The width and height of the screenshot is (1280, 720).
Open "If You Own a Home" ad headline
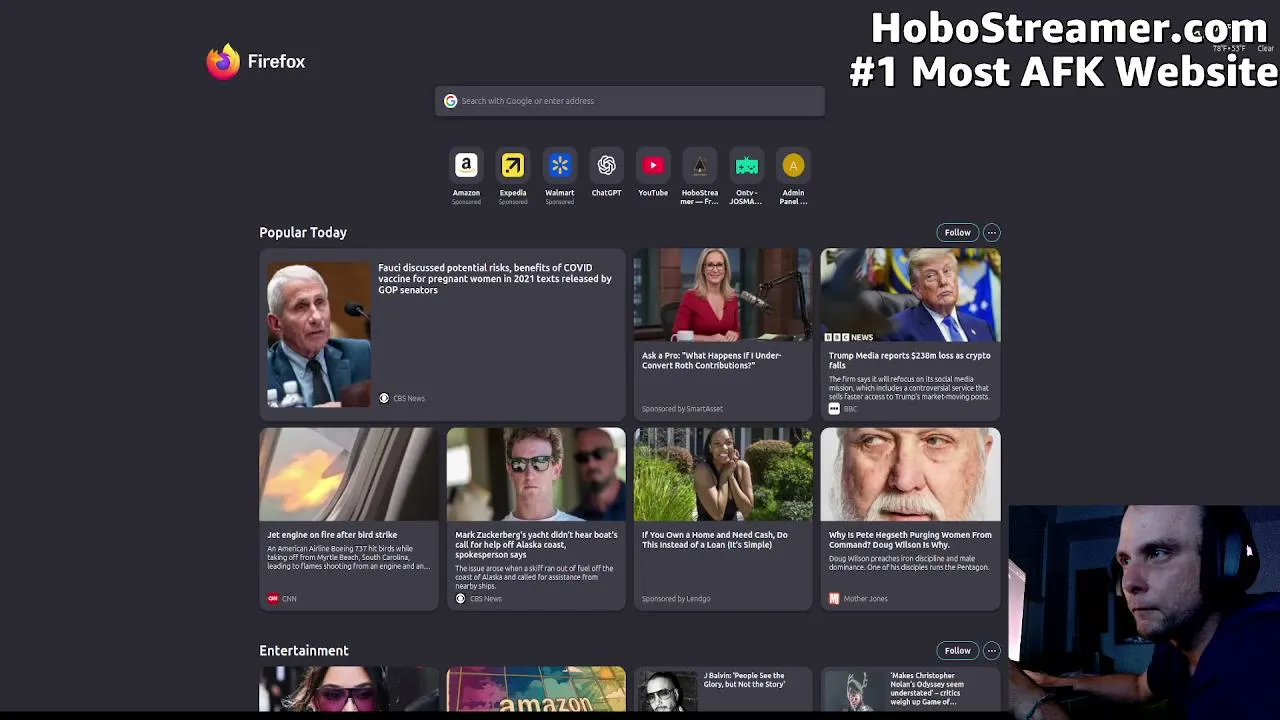click(715, 540)
